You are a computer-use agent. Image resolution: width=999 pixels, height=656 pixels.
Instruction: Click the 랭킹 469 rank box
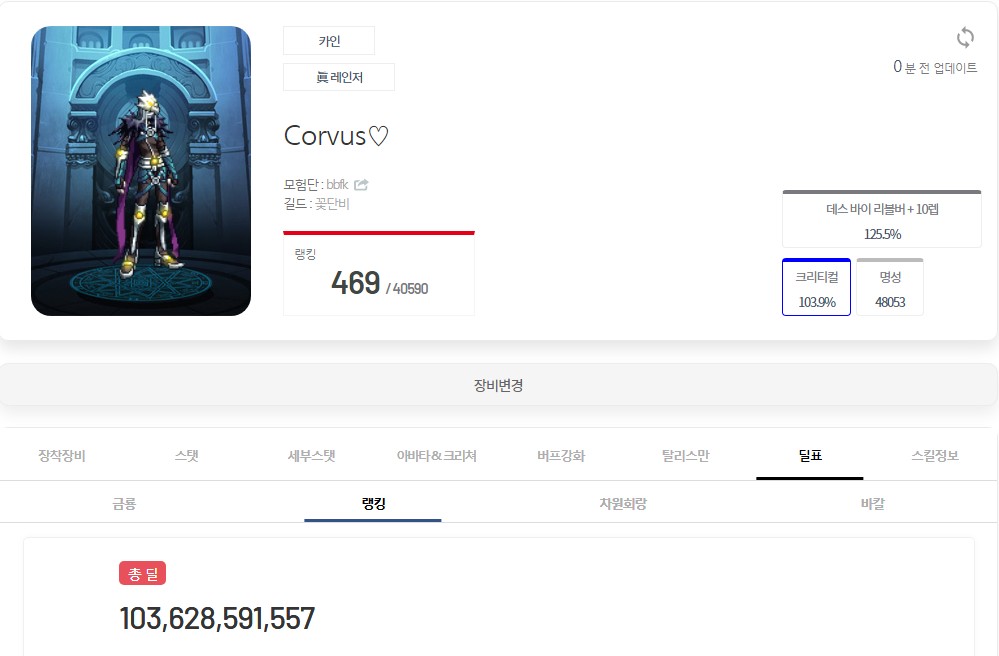[x=379, y=274]
